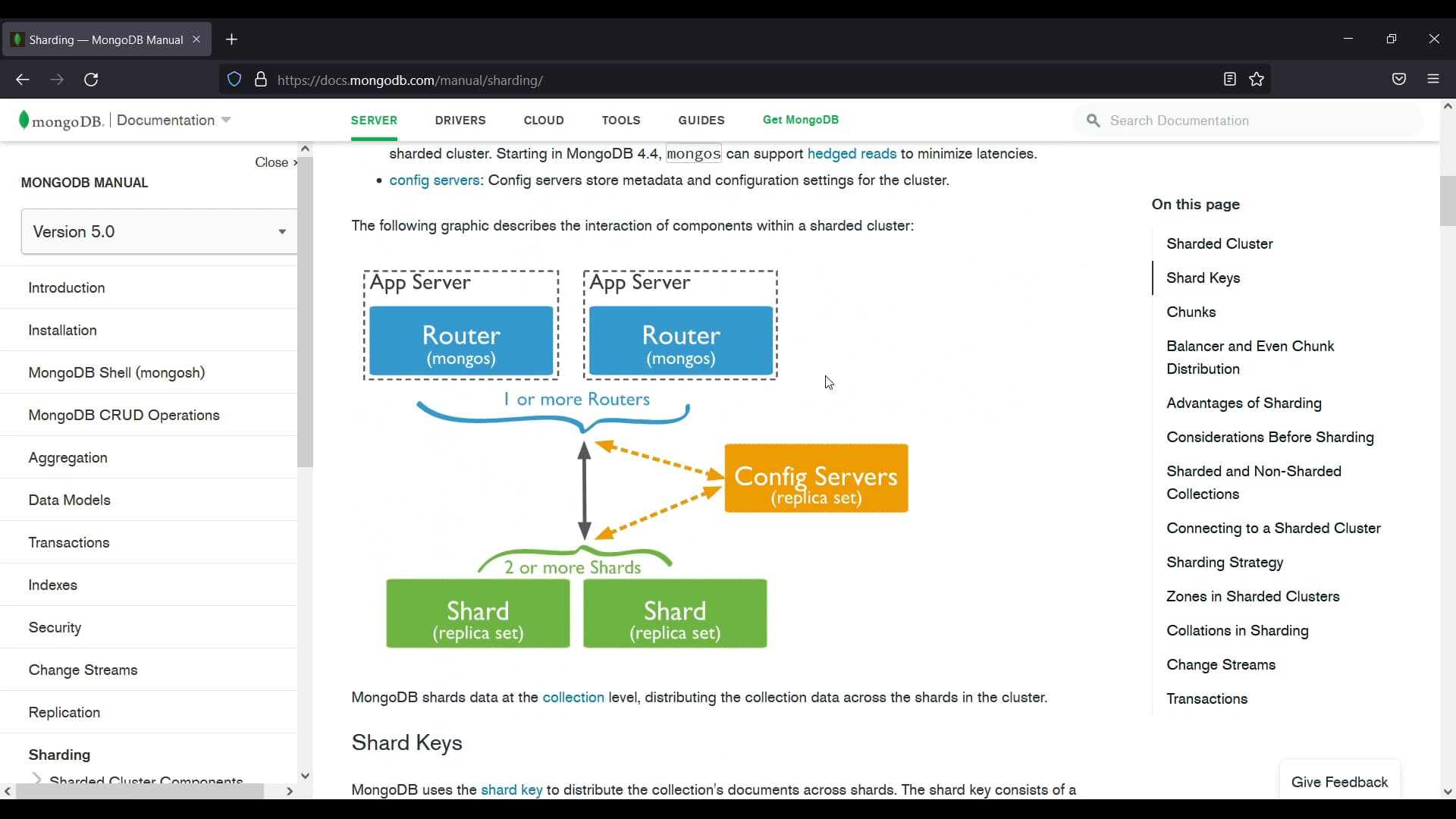
Task: Click the site security padlock icon
Action: coord(261,80)
